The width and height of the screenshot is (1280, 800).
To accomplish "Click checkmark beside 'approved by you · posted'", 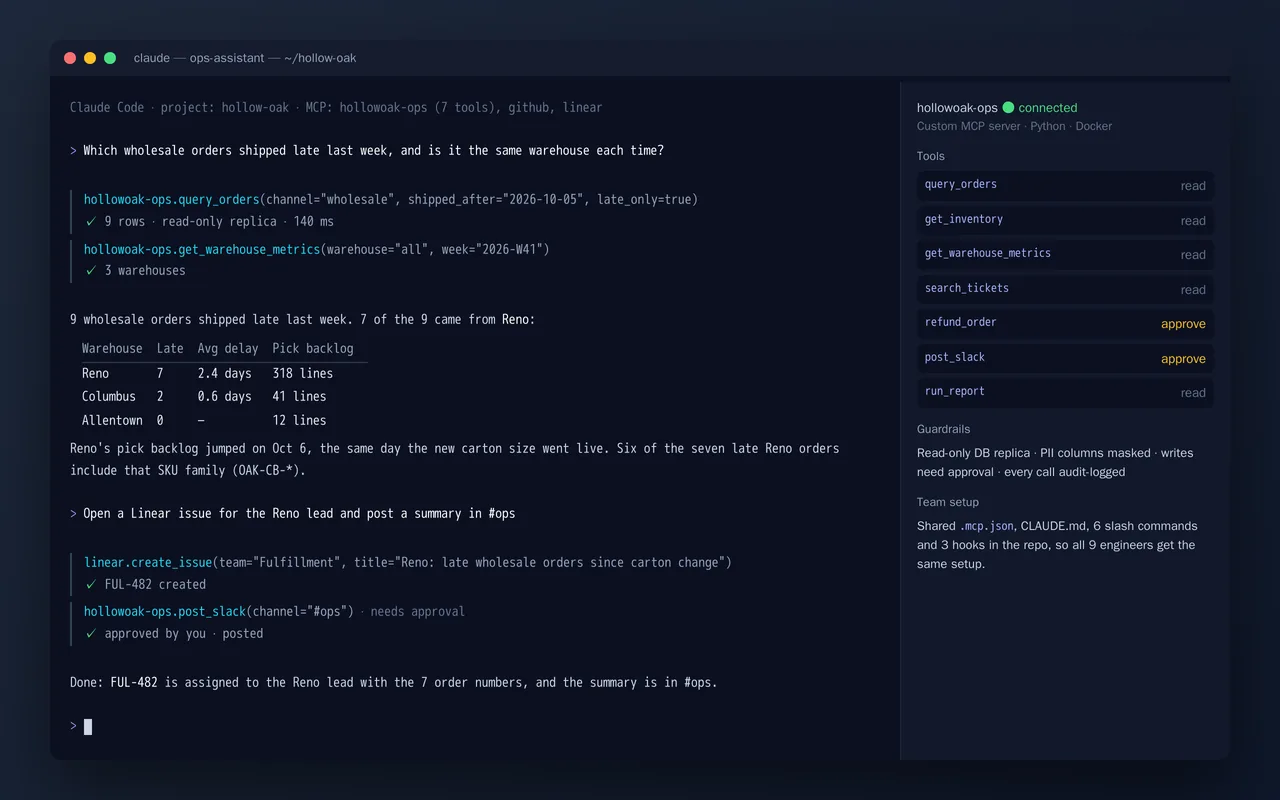I will [x=91, y=634].
